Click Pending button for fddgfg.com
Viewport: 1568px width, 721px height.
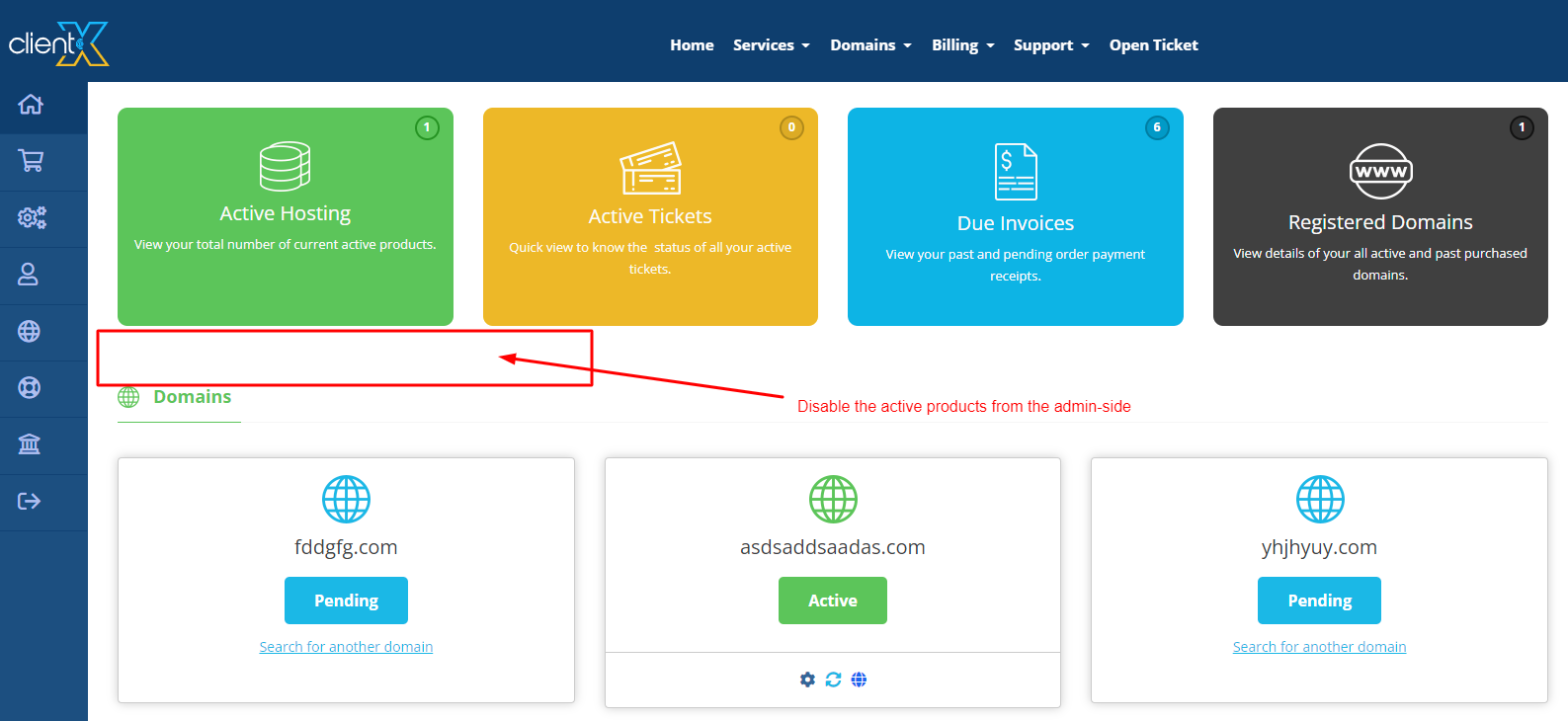click(x=346, y=601)
